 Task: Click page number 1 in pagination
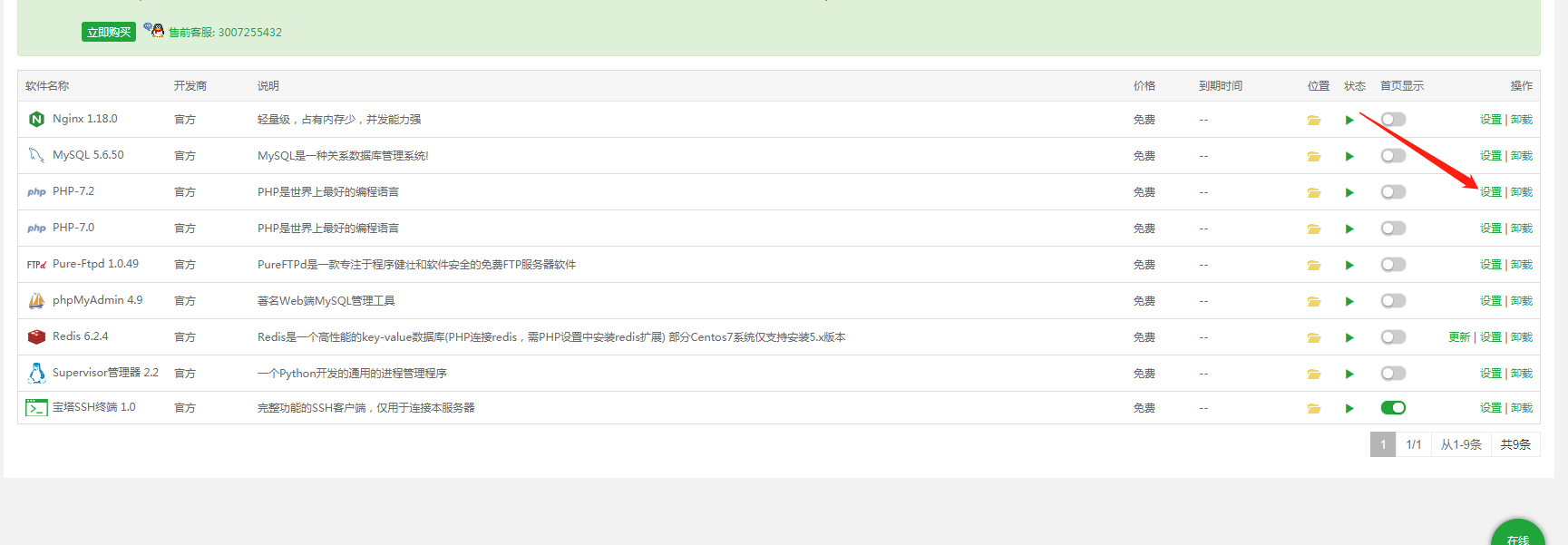pyautogui.click(x=1383, y=444)
